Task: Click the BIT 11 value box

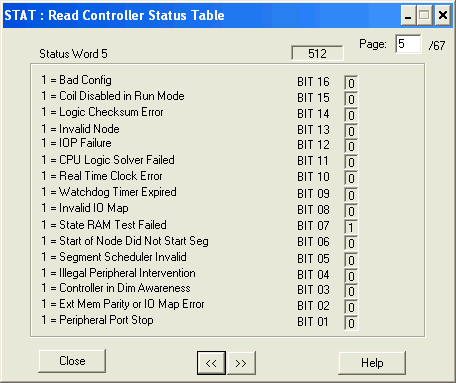Action: point(351,162)
